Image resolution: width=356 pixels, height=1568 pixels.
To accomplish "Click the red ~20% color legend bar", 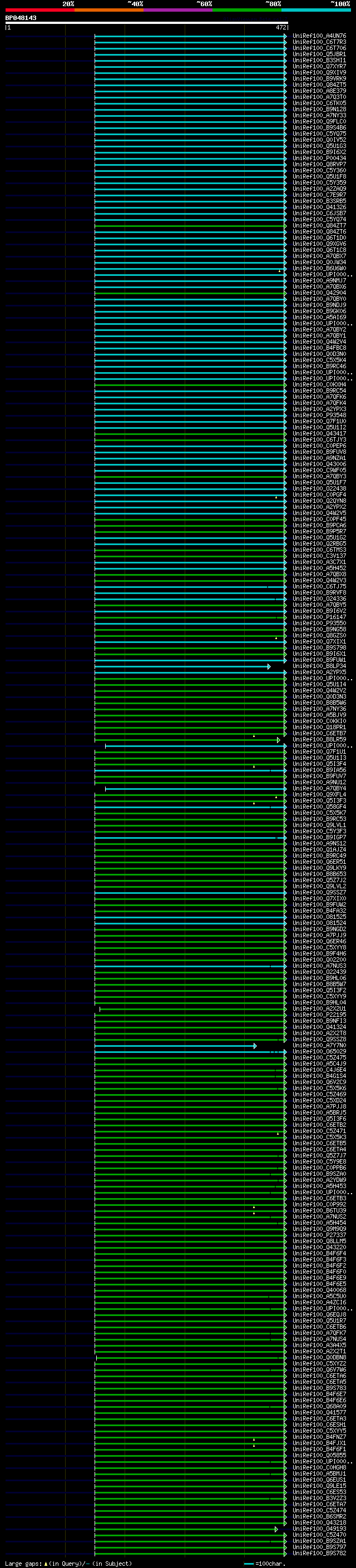I will pos(39,10).
